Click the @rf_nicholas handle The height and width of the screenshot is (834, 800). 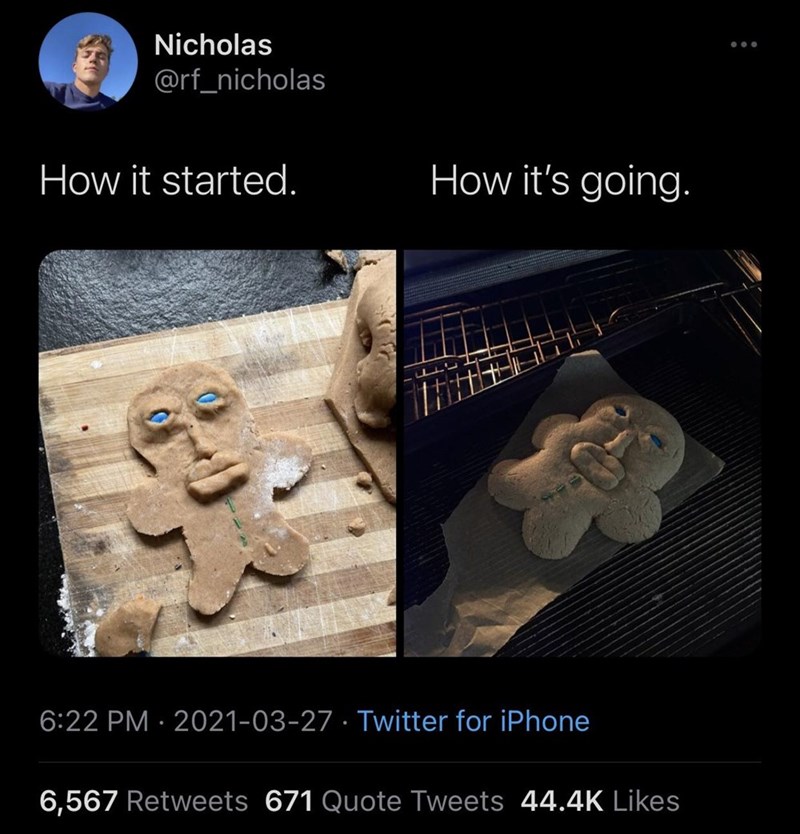(240, 79)
